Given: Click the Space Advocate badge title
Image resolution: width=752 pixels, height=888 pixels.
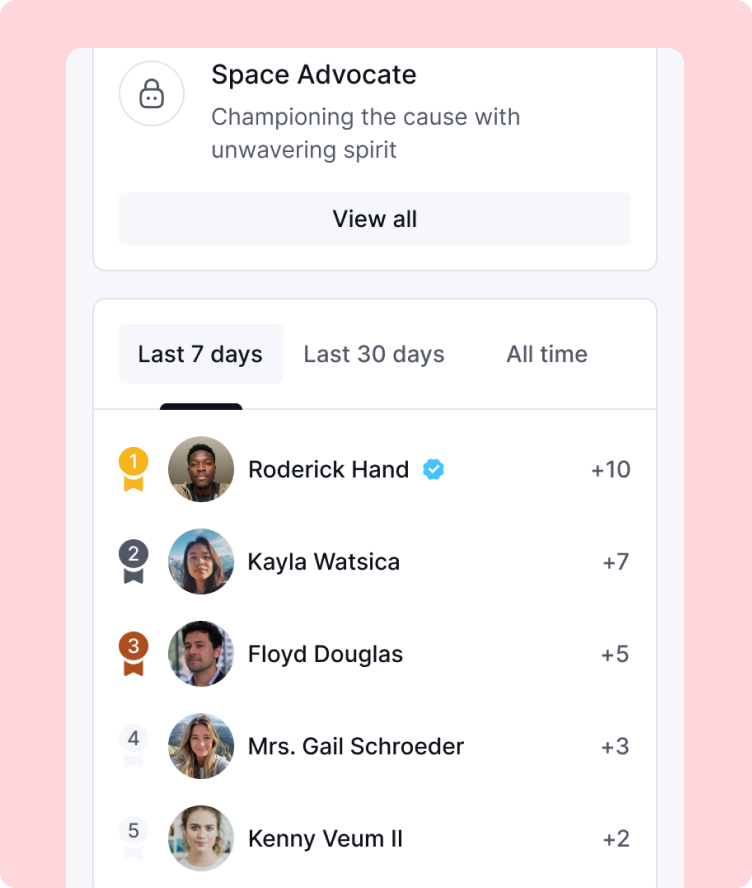Looking at the screenshot, I should pyautogui.click(x=314, y=74).
